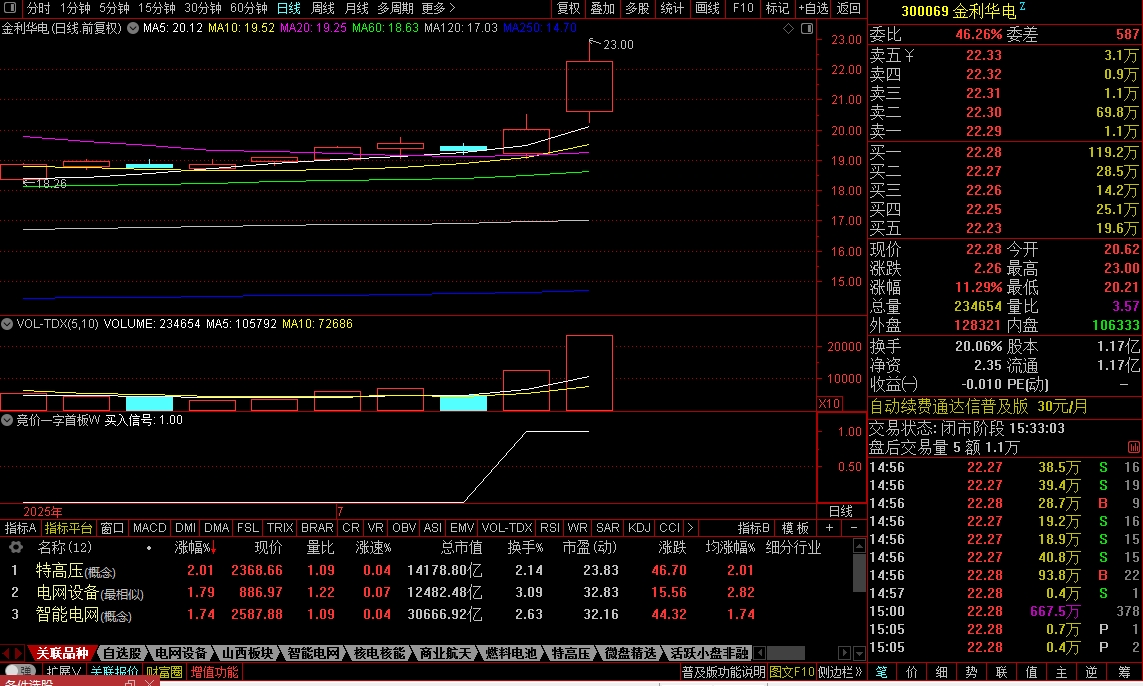
Task: Select the 特高压 row in the list
Action: pyautogui.click(x=426, y=570)
